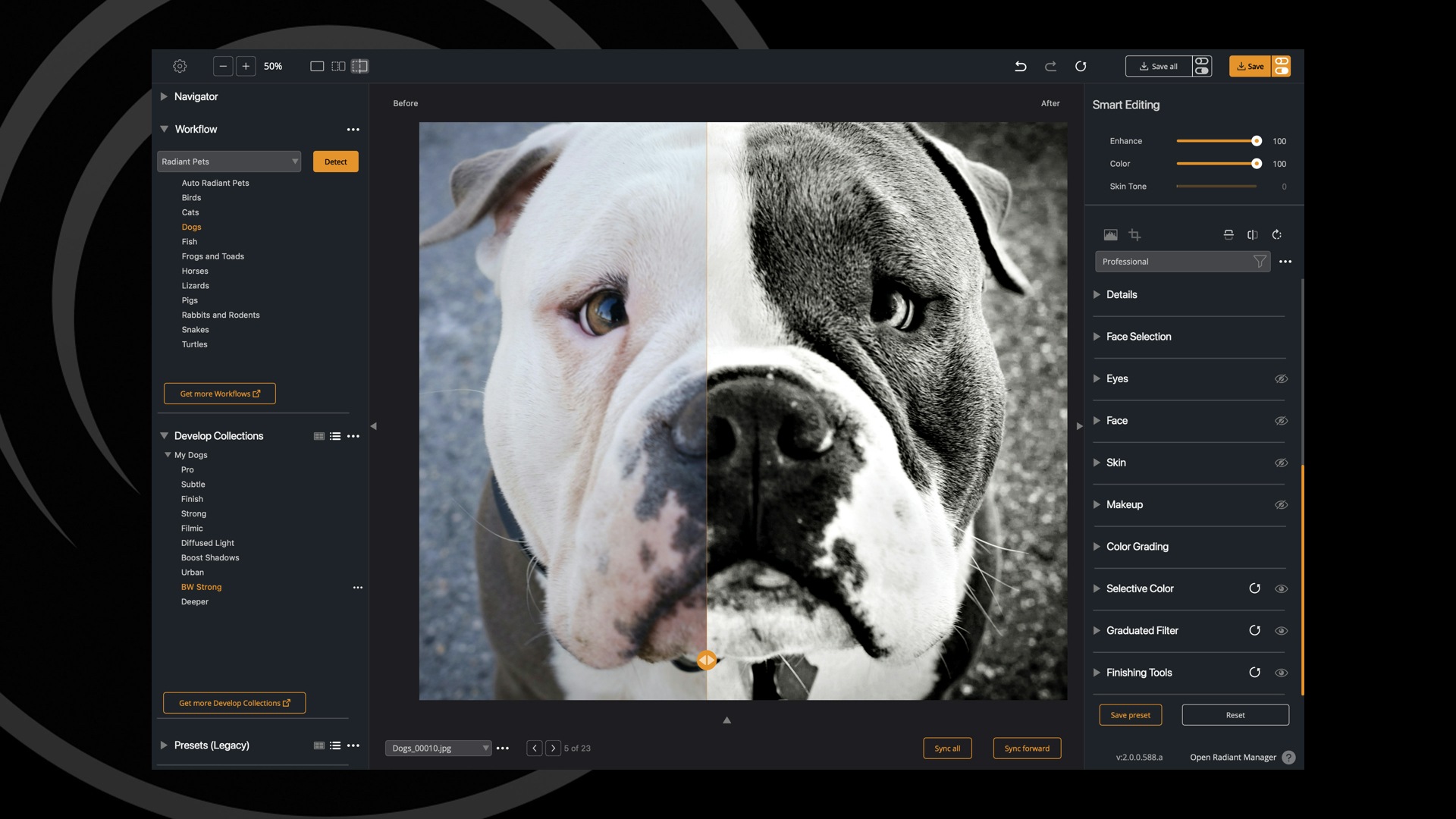Switch Develop Collections to list view

pyautogui.click(x=335, y=436)
